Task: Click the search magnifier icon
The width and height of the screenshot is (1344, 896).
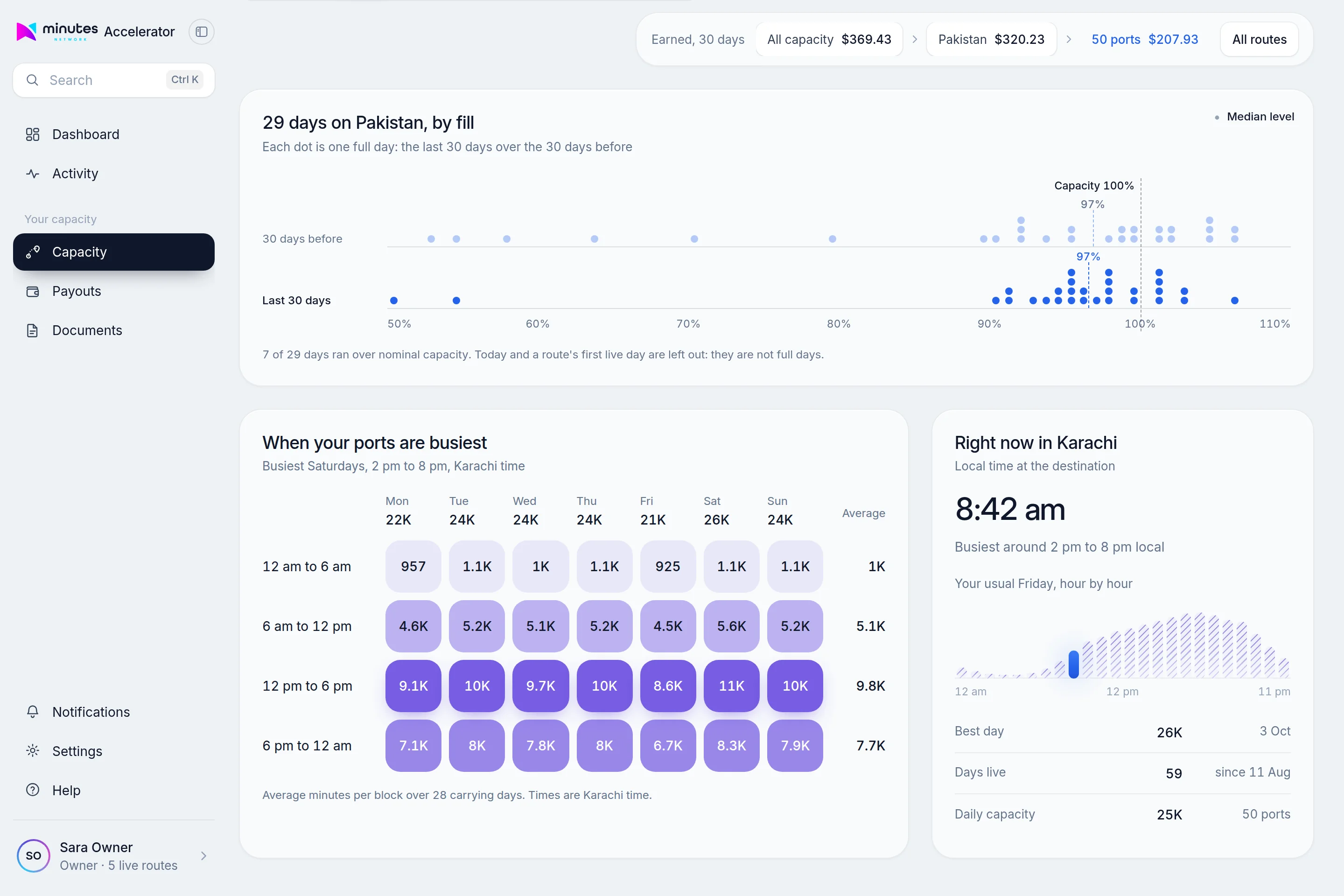Action: click(x=33, y=80)
